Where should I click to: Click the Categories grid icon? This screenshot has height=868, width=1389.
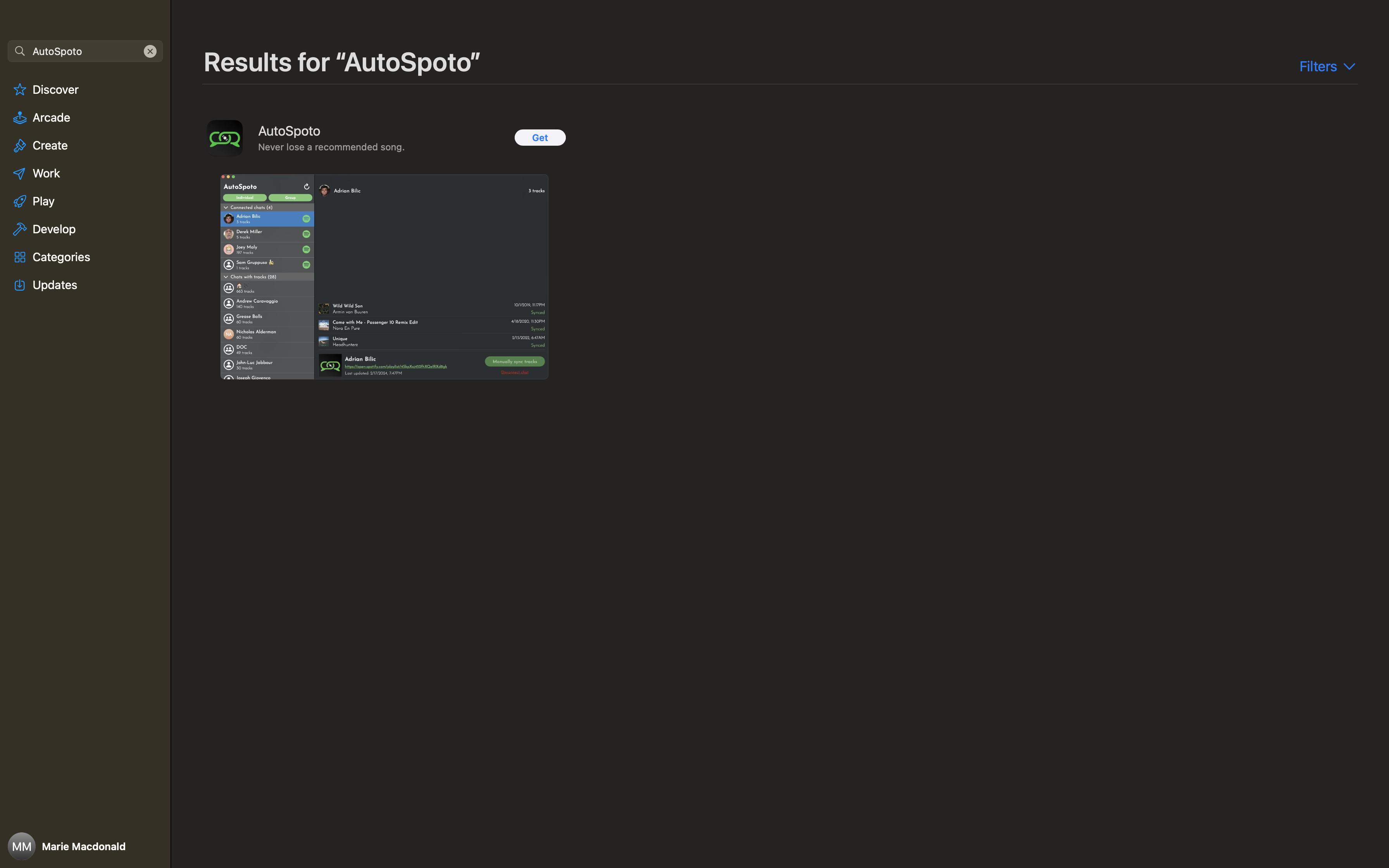click(x=20, y=257)
